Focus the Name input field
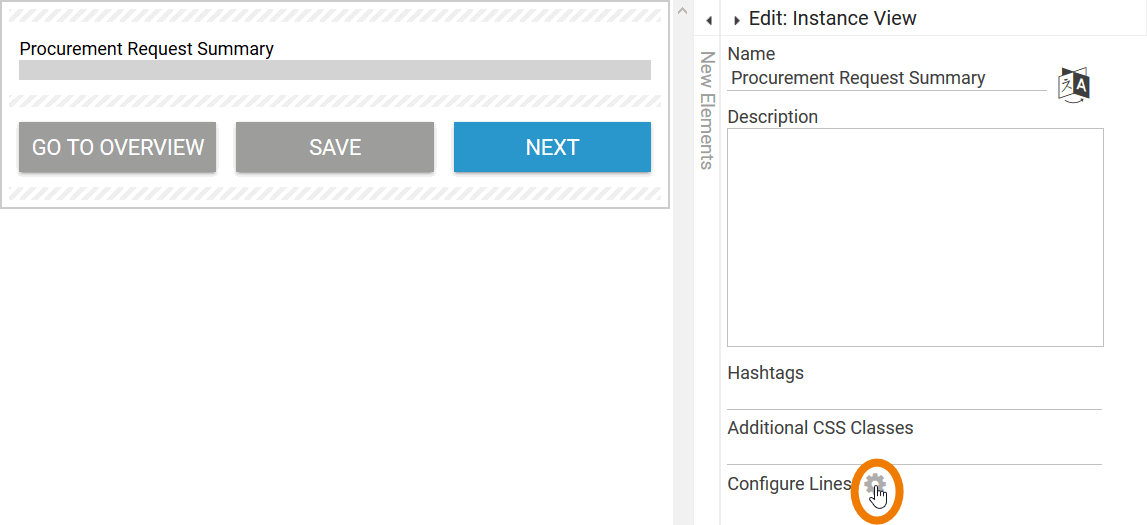The width and height of the screenshot is (1147, 525). pos(886,78)
